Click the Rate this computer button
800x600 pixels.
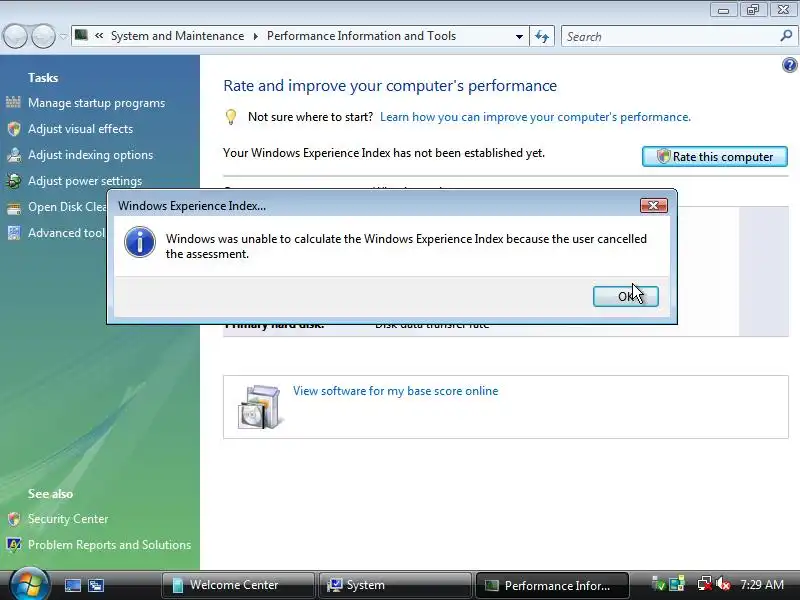coord(714,157)
